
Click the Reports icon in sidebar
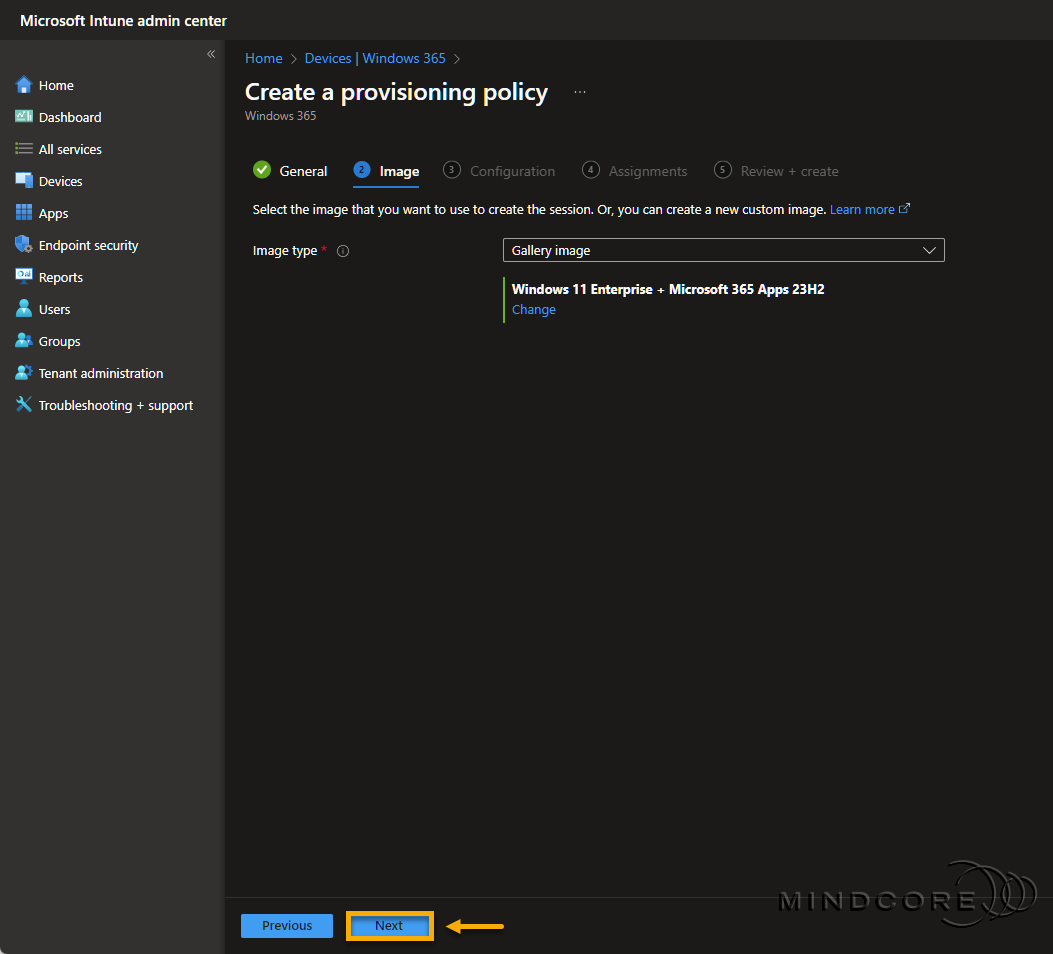(24, 277)
